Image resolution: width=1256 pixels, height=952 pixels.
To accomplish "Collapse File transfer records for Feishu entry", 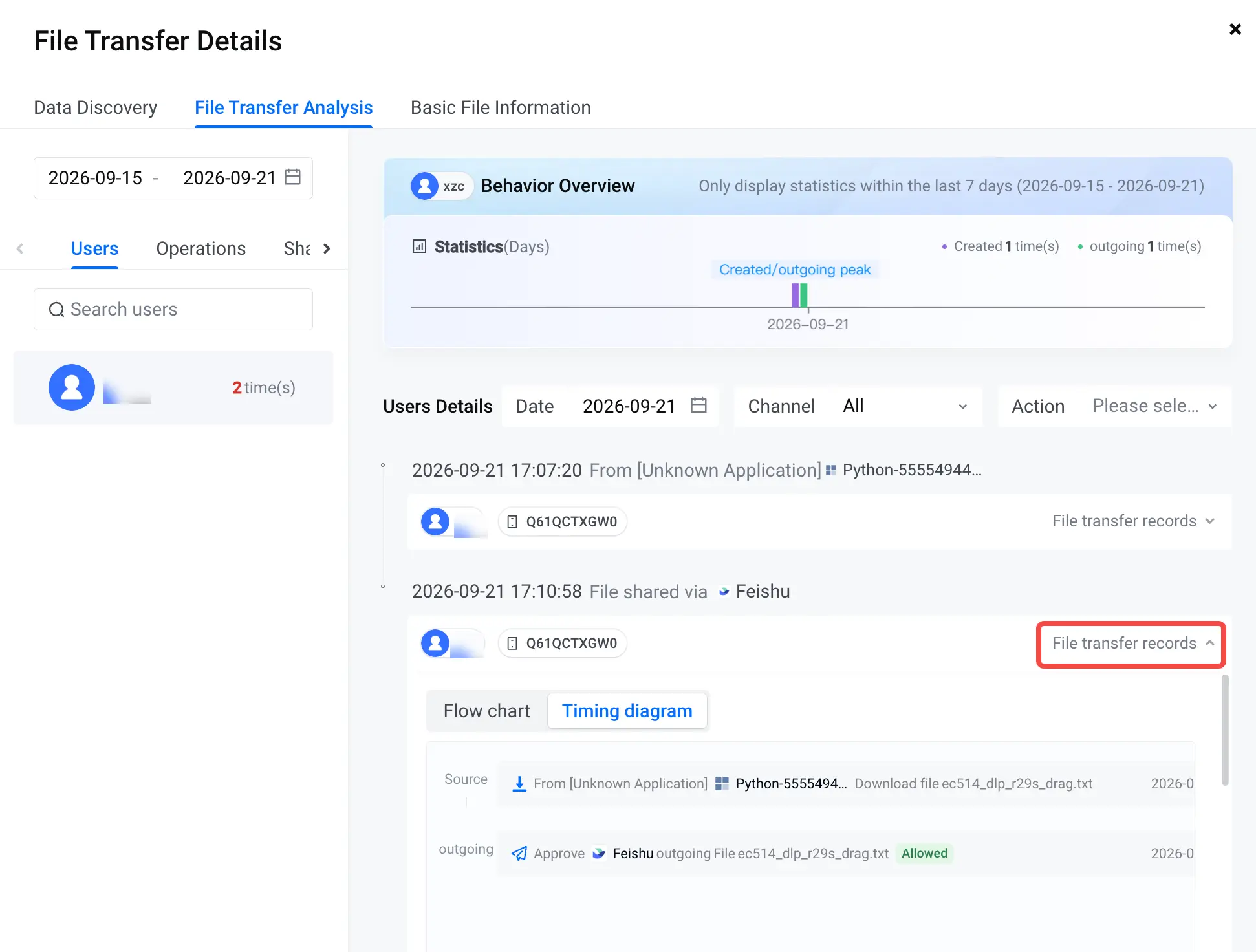I will 1131,644.
